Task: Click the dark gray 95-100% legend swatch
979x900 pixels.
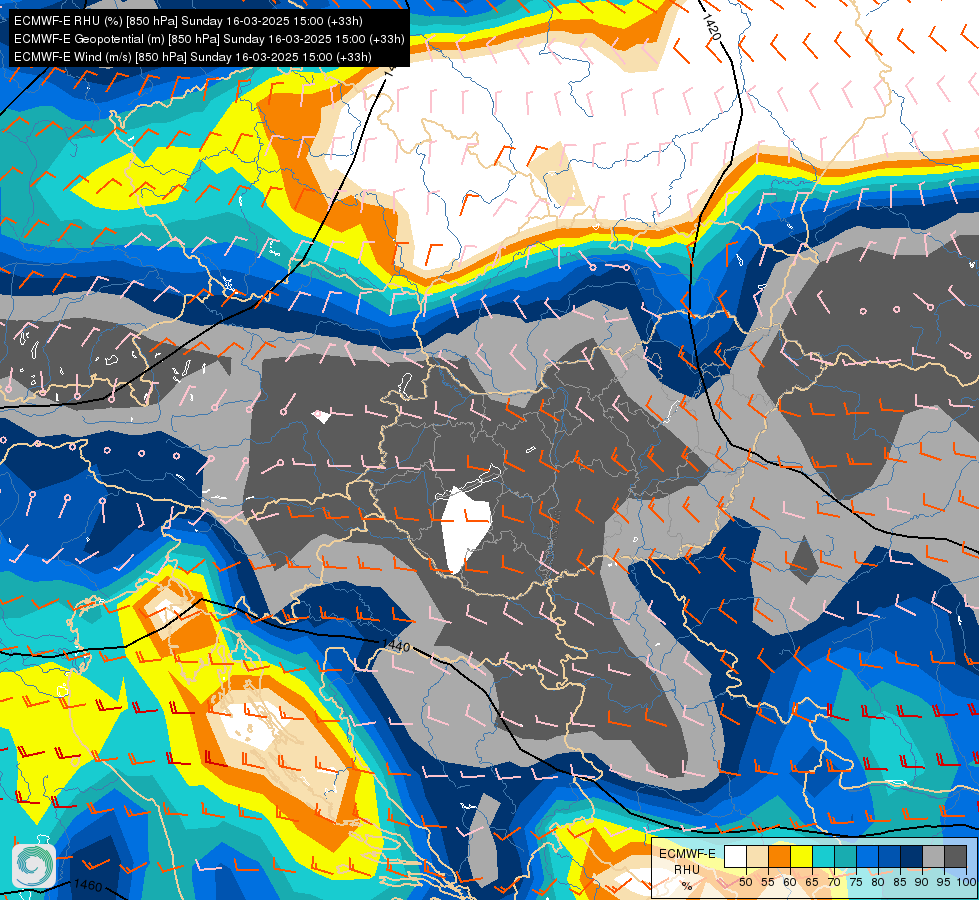Action: tap(955, 856)
